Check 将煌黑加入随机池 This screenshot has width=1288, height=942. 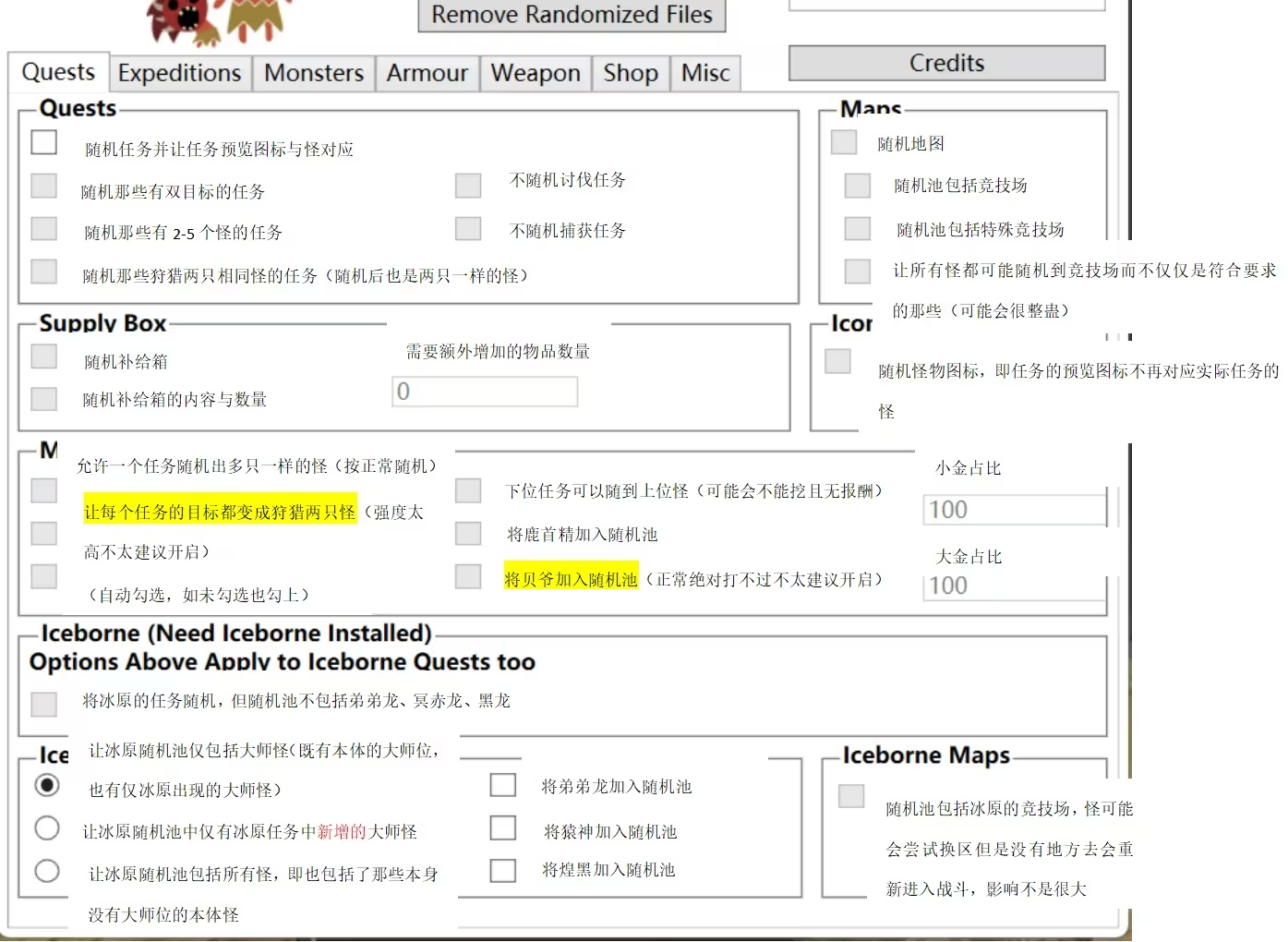tap(502, 869)
